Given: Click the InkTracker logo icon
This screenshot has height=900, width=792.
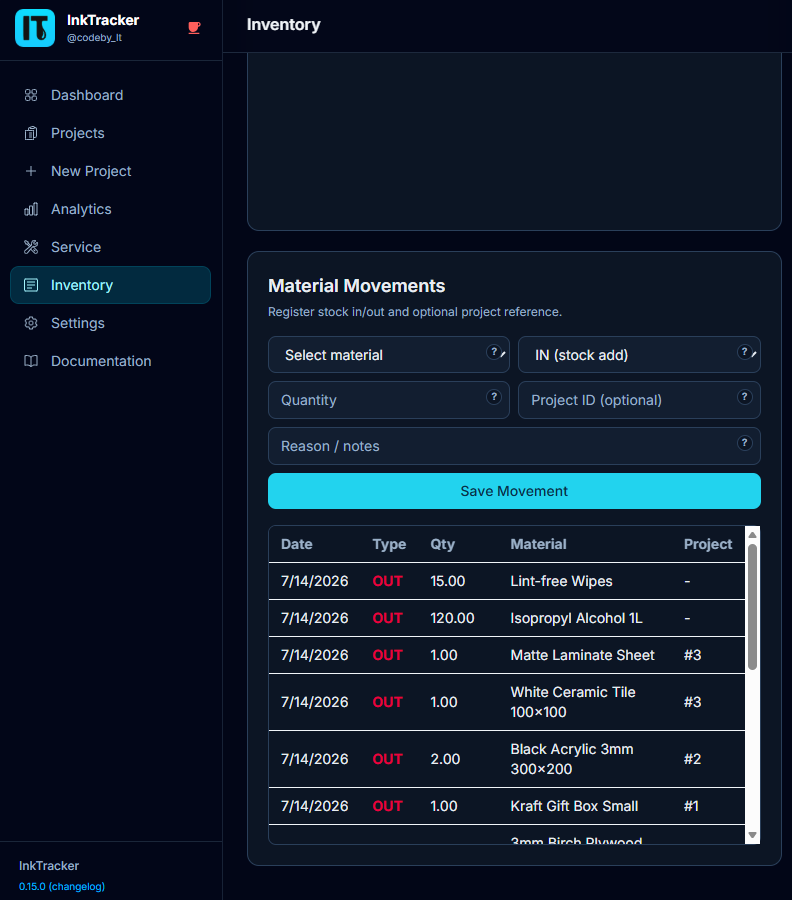Looking at the screenshot, I should [35, 28].
